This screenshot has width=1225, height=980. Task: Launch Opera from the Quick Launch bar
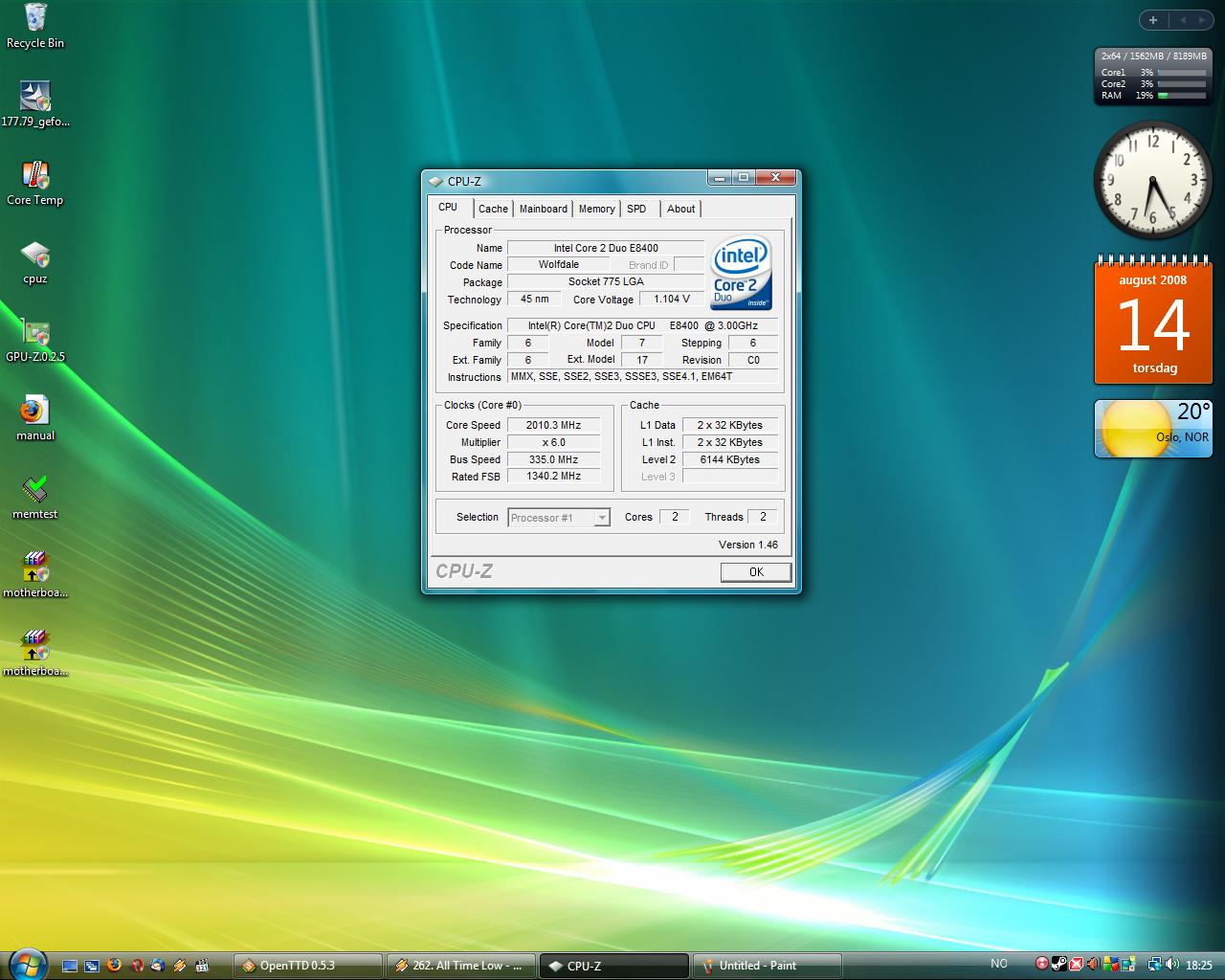coord(137,966)
